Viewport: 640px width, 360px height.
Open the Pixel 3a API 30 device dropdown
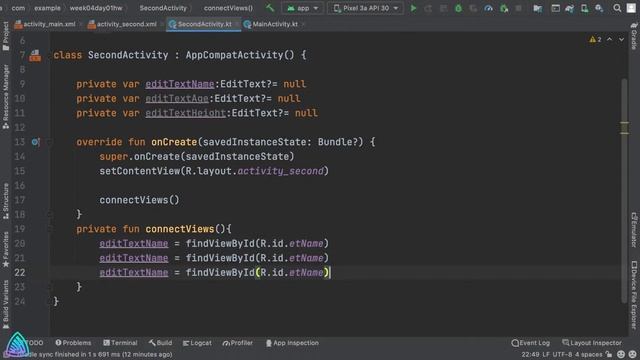pyautogui.click(x=365, y=8)
